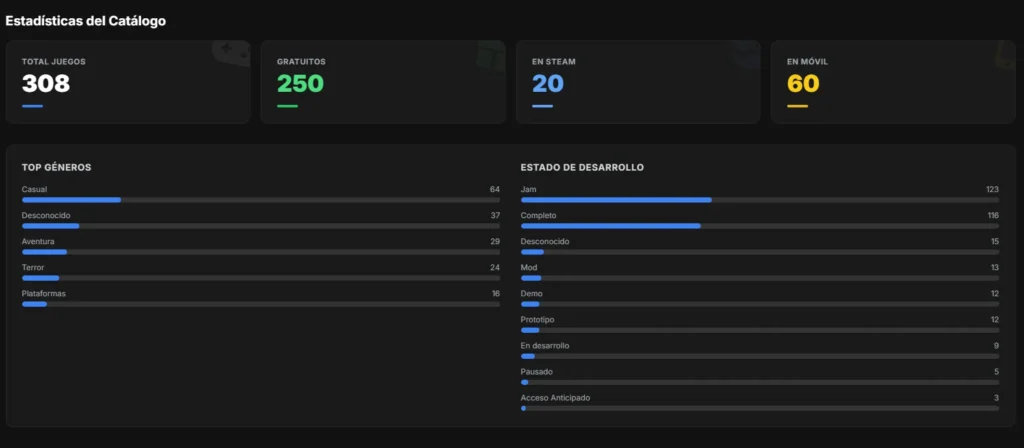1024x448 pixels.
Task: Click the En Steam count of 20
Action: pos(548,84)
